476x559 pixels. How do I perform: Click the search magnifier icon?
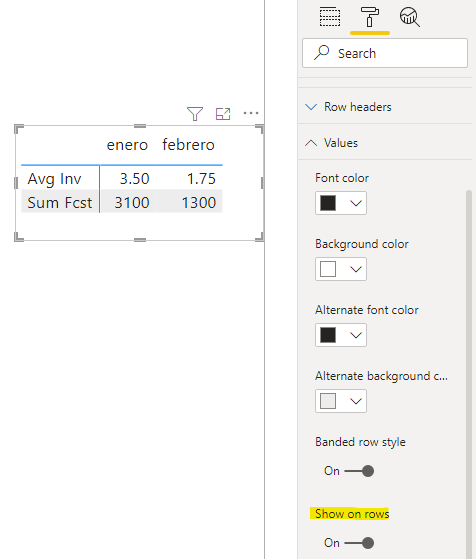[x=322, y=52]
